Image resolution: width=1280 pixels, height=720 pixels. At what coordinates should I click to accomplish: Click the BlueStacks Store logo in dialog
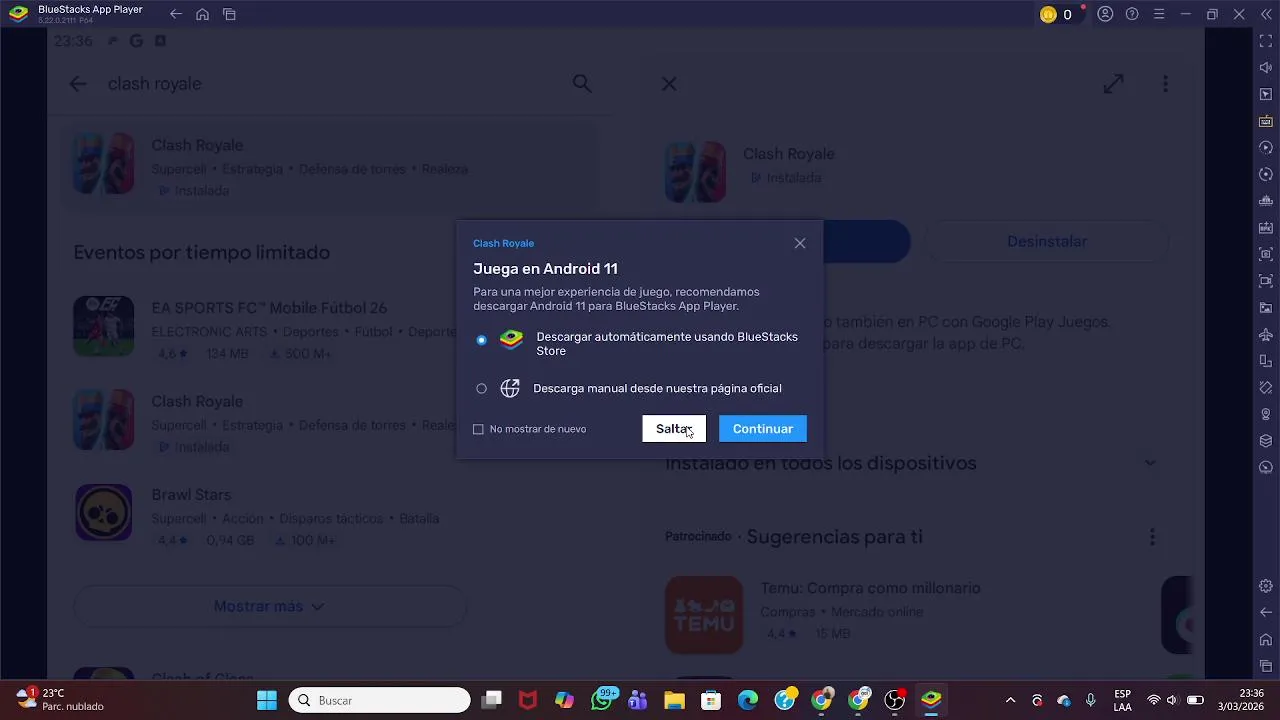coord(511,340)
